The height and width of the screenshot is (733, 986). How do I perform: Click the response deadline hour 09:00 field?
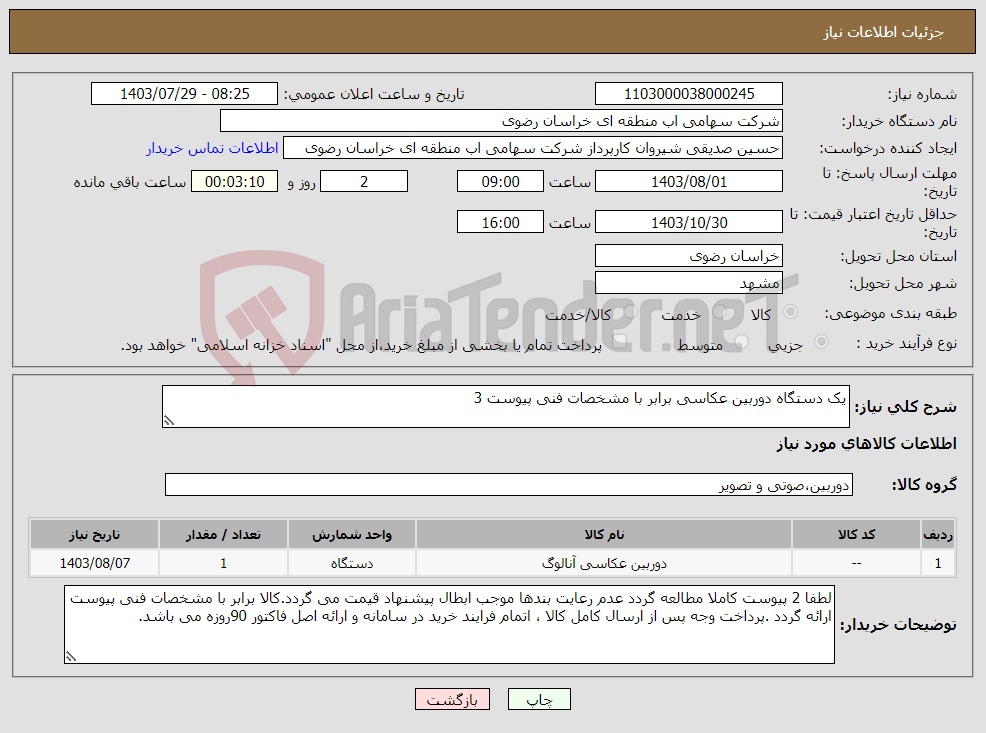(x=500, y=182)
